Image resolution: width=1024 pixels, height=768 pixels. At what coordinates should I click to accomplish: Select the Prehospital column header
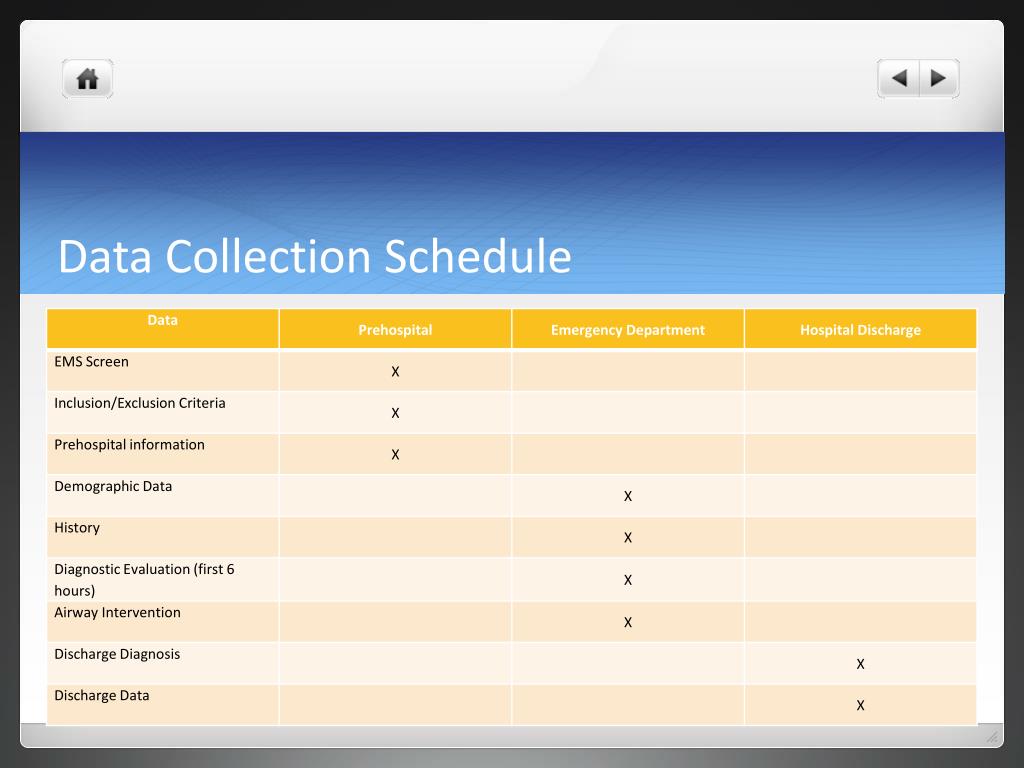(395, 330)
